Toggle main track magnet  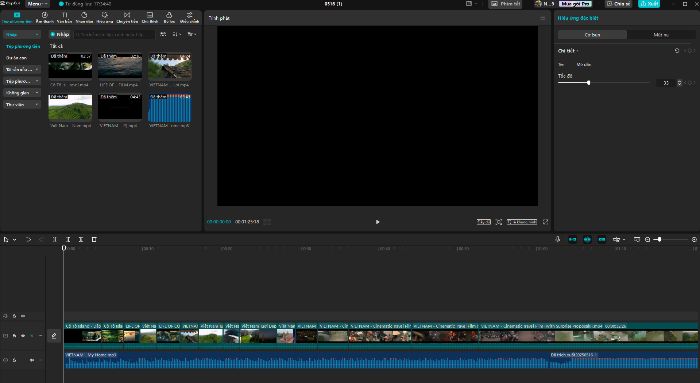coord(572,240)
